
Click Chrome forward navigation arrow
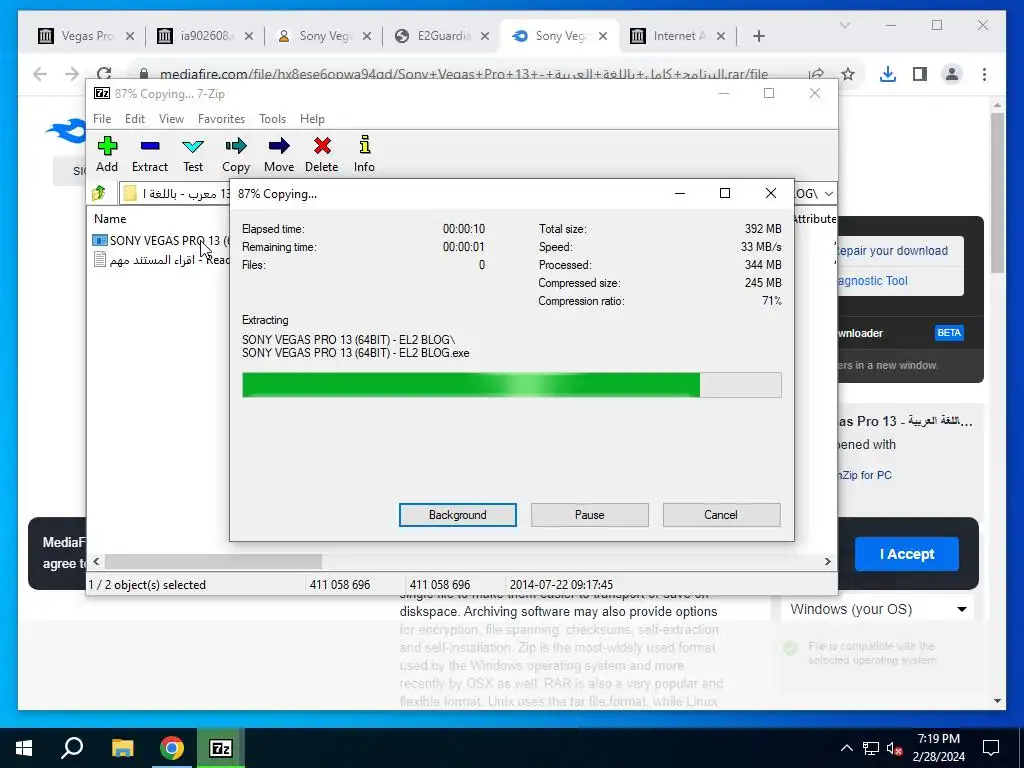[72, 74]
